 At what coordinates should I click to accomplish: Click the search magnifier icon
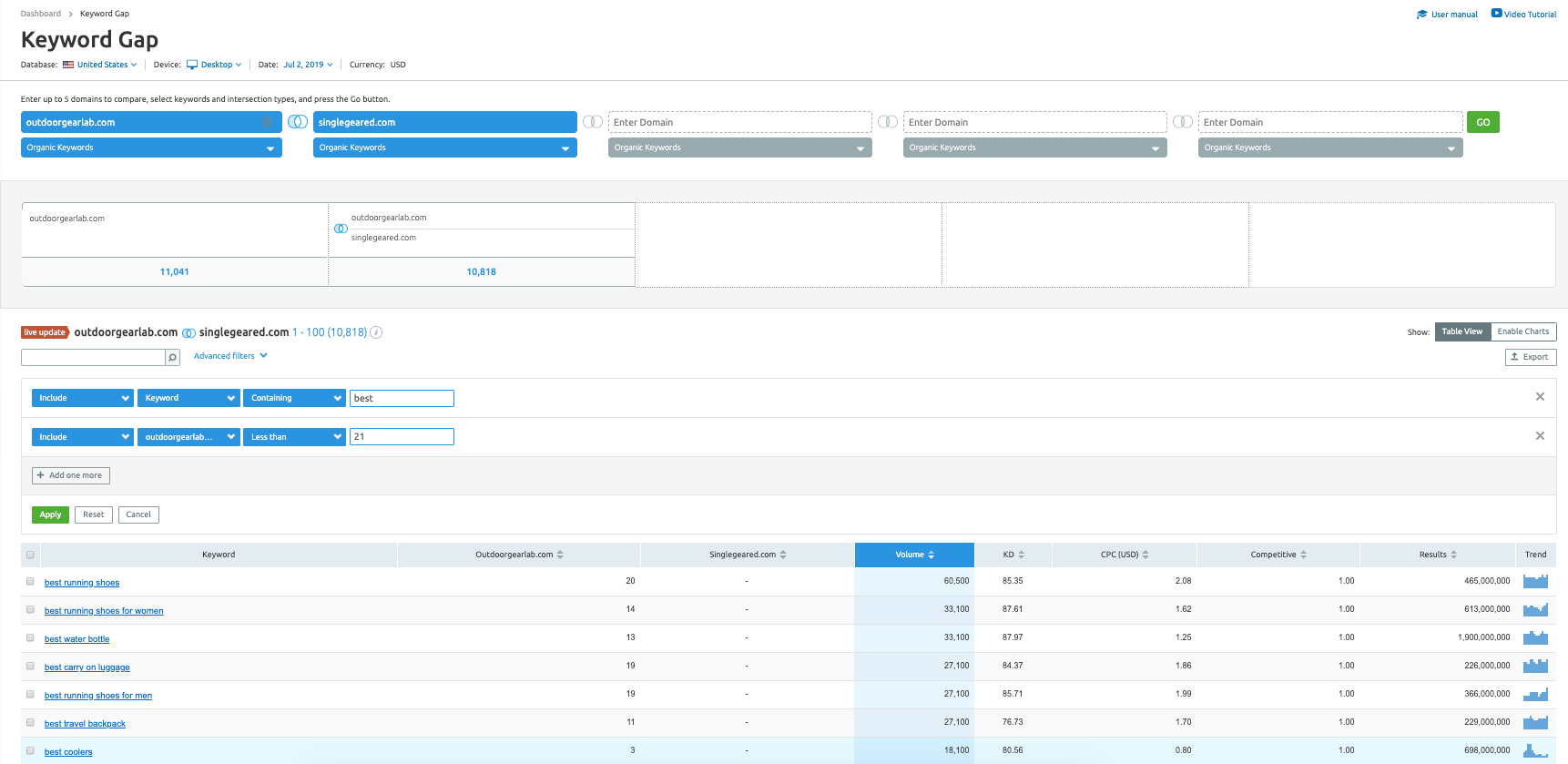click(172, 358)
